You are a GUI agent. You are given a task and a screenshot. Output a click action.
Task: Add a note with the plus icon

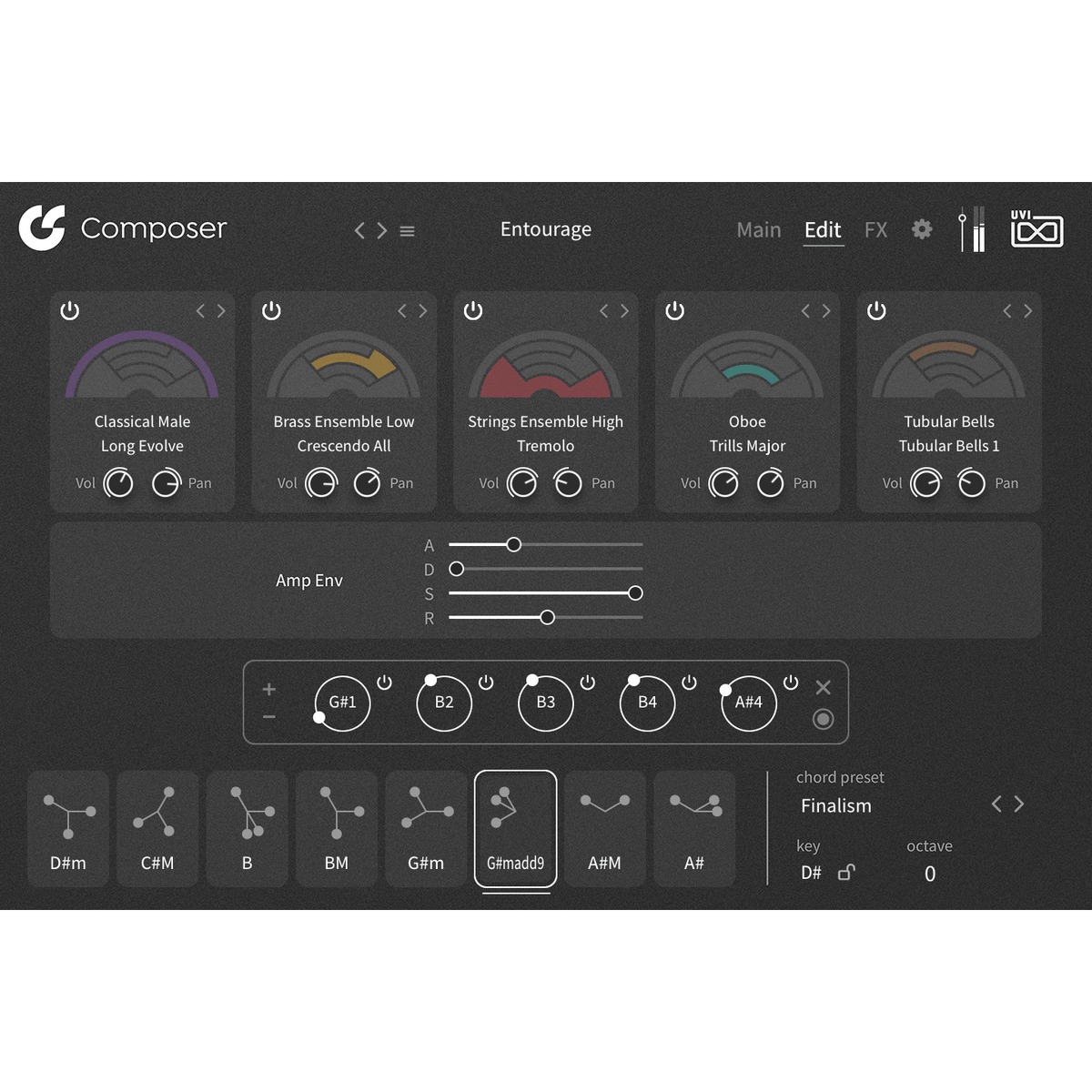[x=269, y=689]
